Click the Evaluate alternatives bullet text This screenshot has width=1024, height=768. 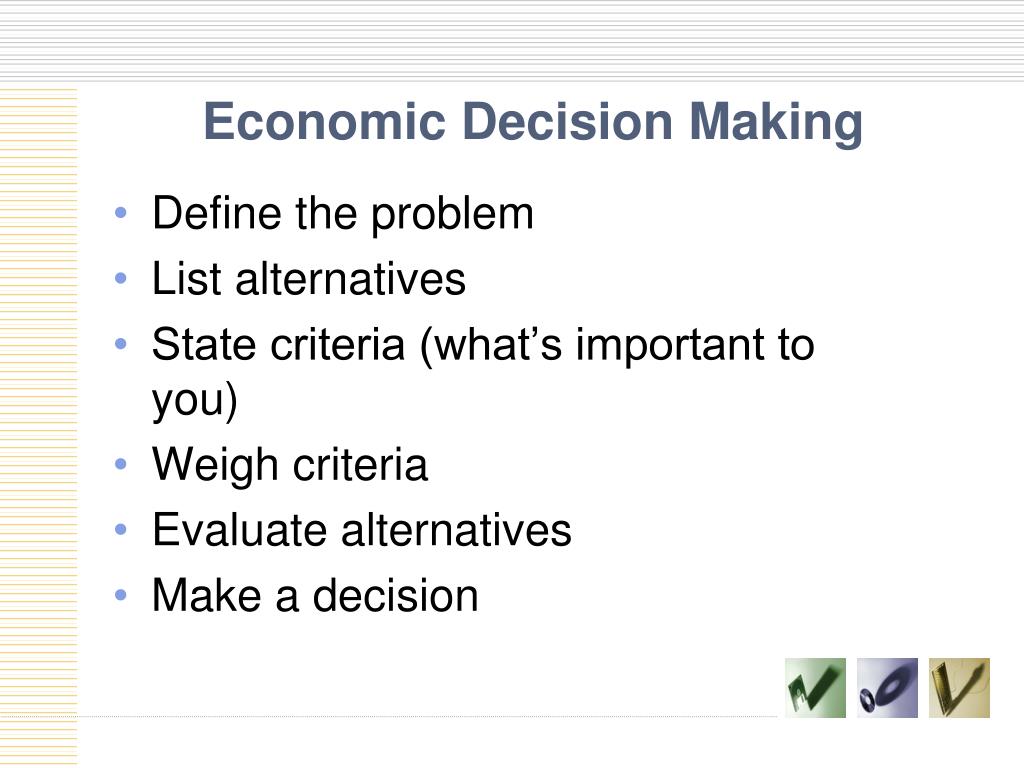point(362,530)
